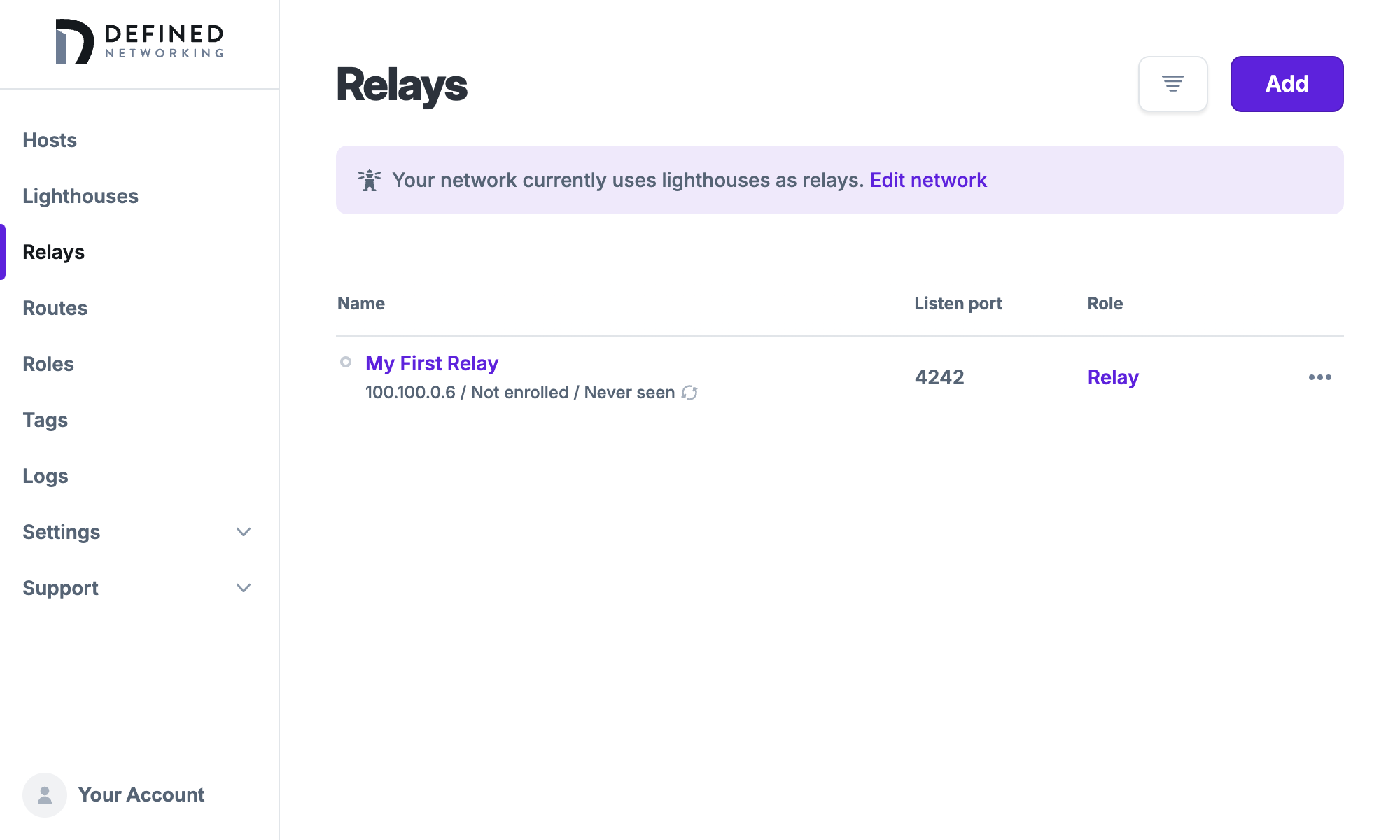Screen dimensions: 1400x840
Task: Open the Tags section
Action: (x=45, y=420)
